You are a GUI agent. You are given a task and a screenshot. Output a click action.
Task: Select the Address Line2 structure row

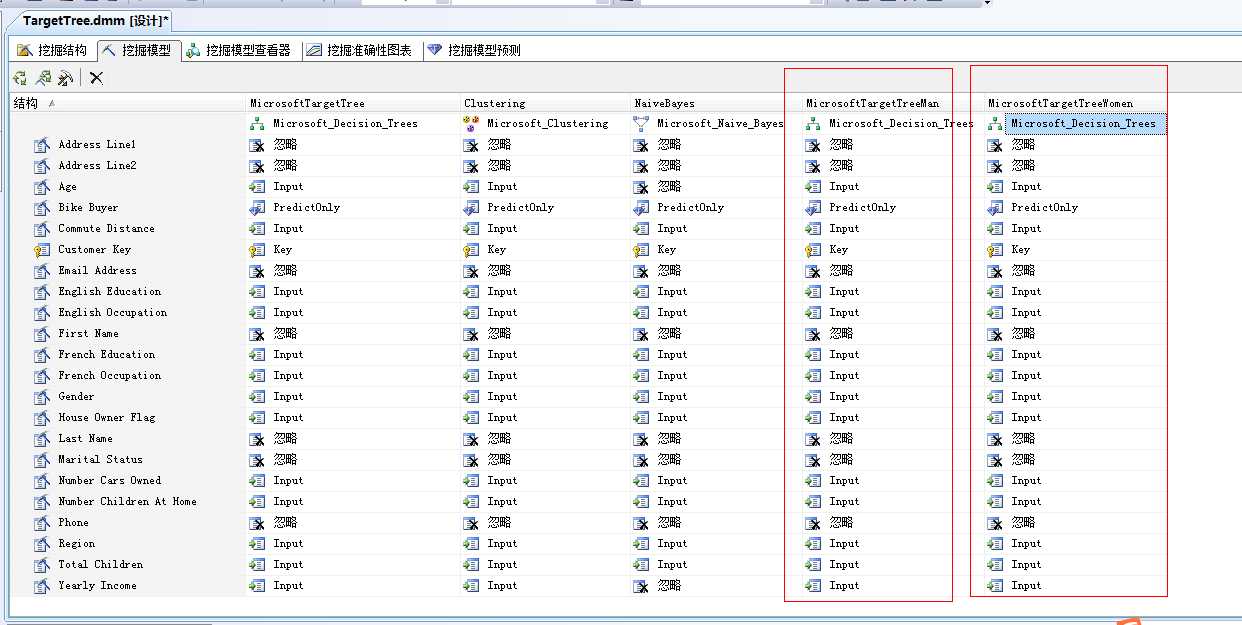coord(128,166)
